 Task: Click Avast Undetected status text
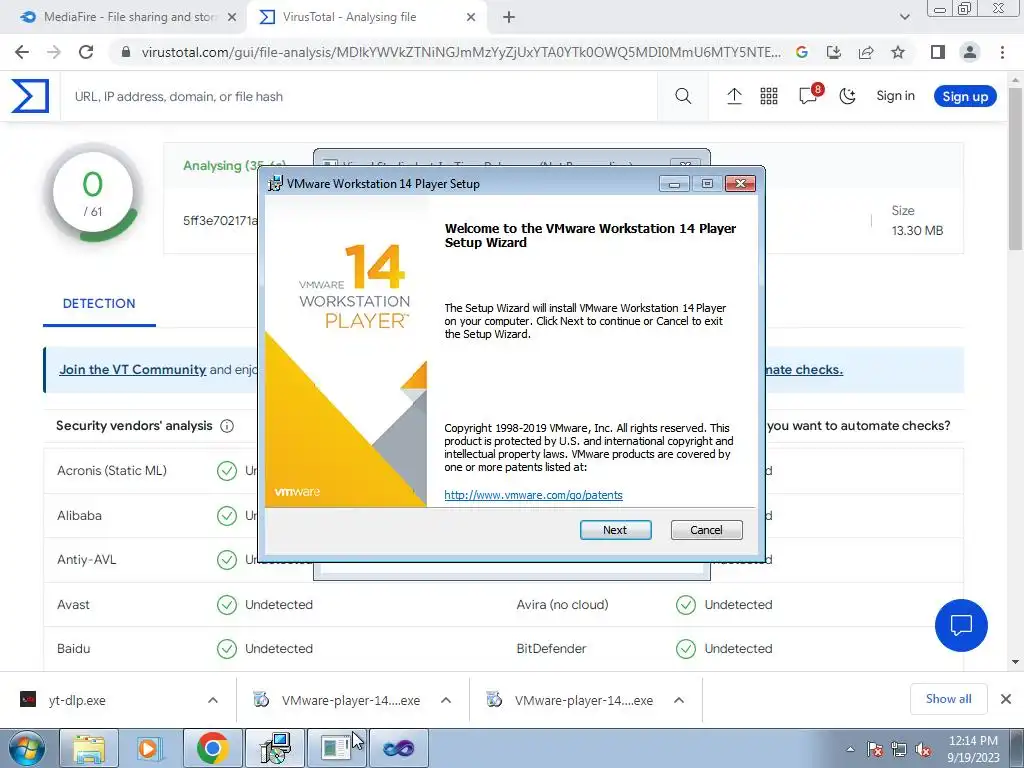tap(279, 605)
